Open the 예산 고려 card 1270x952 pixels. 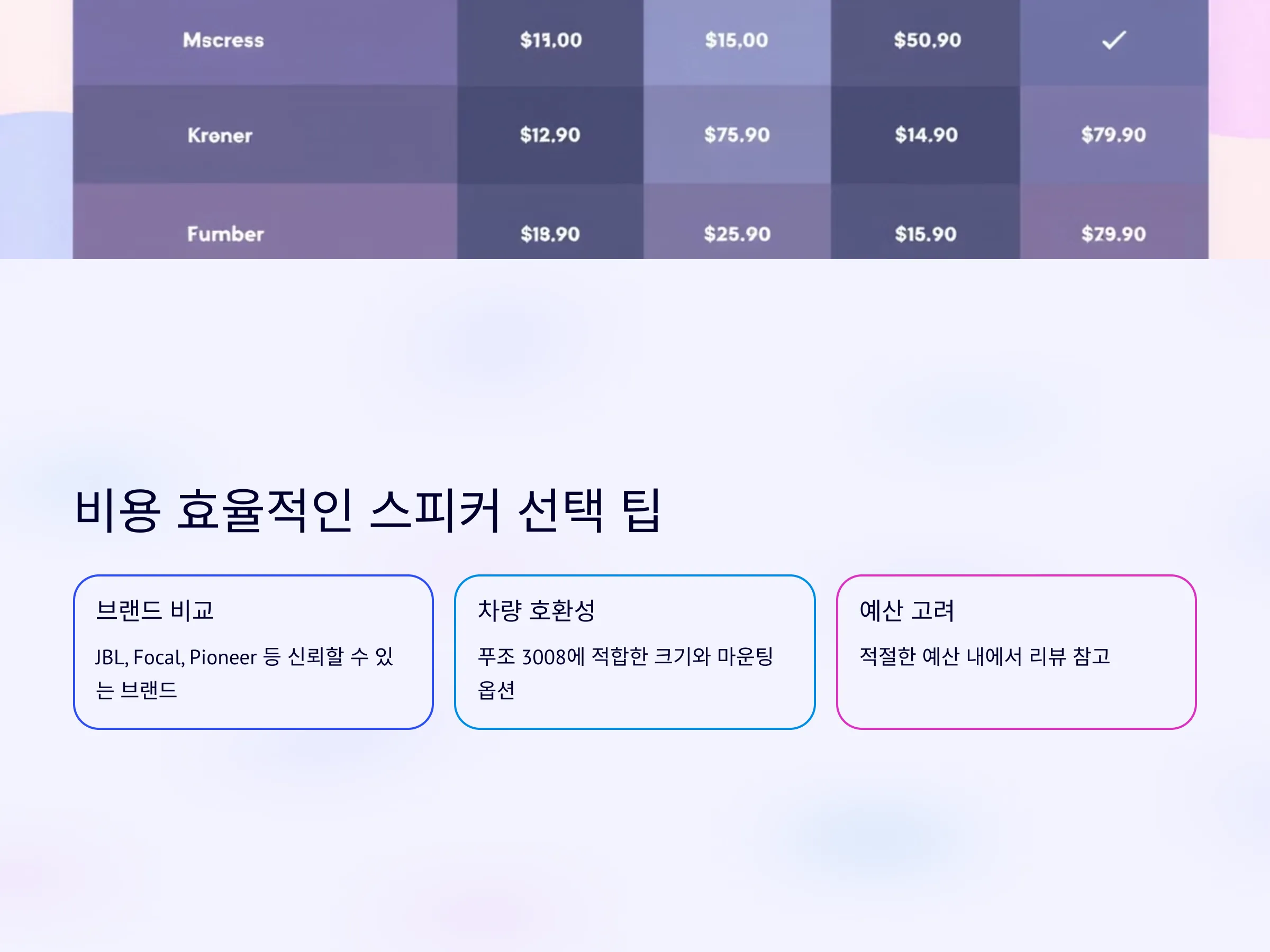coord(1016,652)
